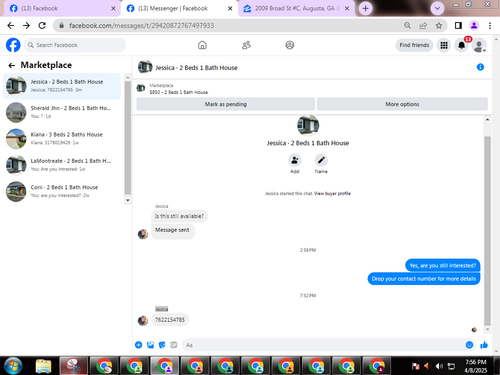This screenshot has width=500, height=375.
Task: Open the Groups icon in top navigation
Action: pos(290,45)
